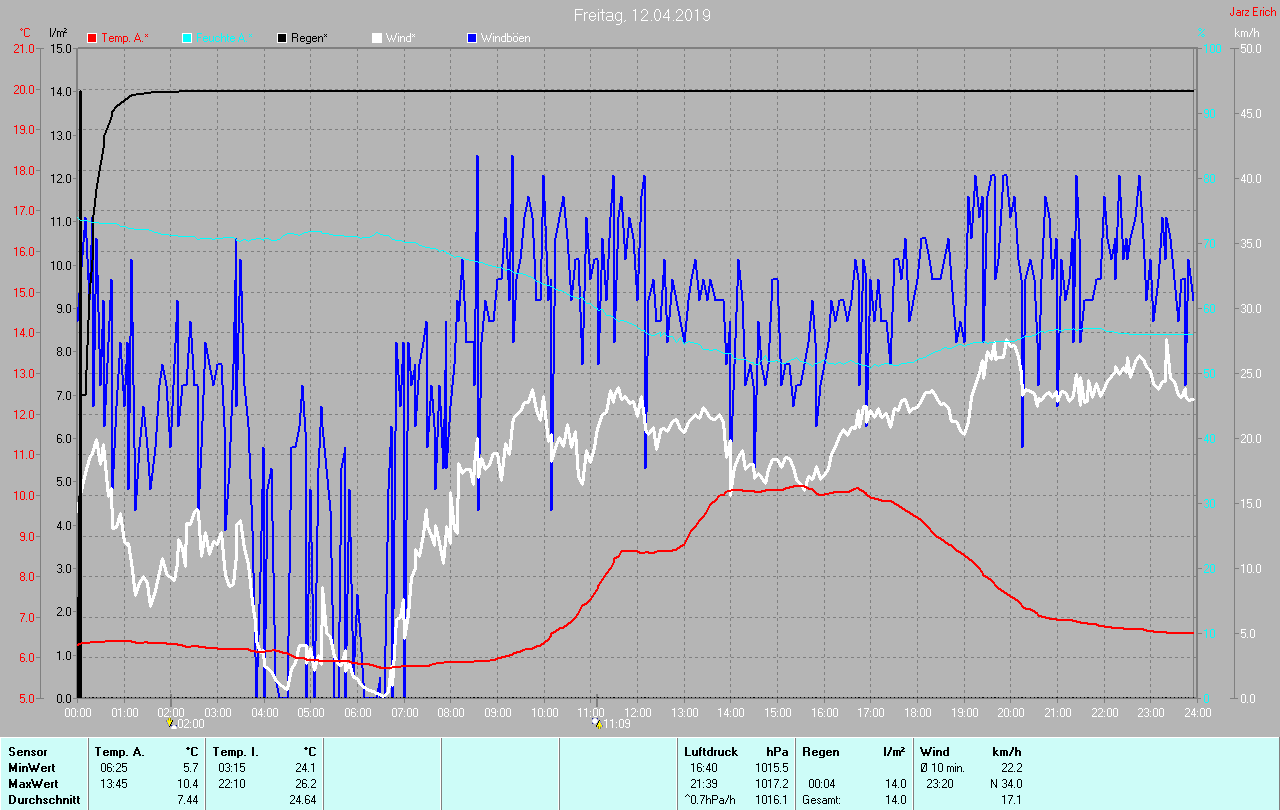Click the 12:00 time axis label
The height and width of the screenshot is (810, 1280).
point(638,713)
